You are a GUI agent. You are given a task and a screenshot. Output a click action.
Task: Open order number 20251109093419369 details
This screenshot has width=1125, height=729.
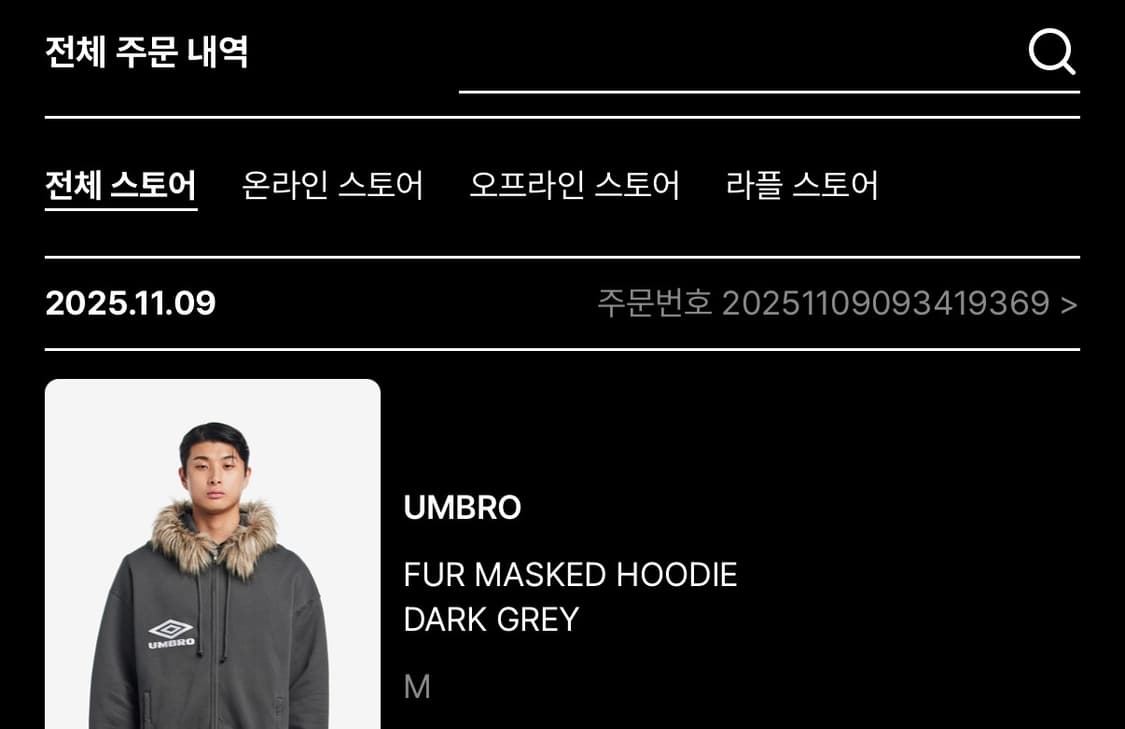click(837, 303)
